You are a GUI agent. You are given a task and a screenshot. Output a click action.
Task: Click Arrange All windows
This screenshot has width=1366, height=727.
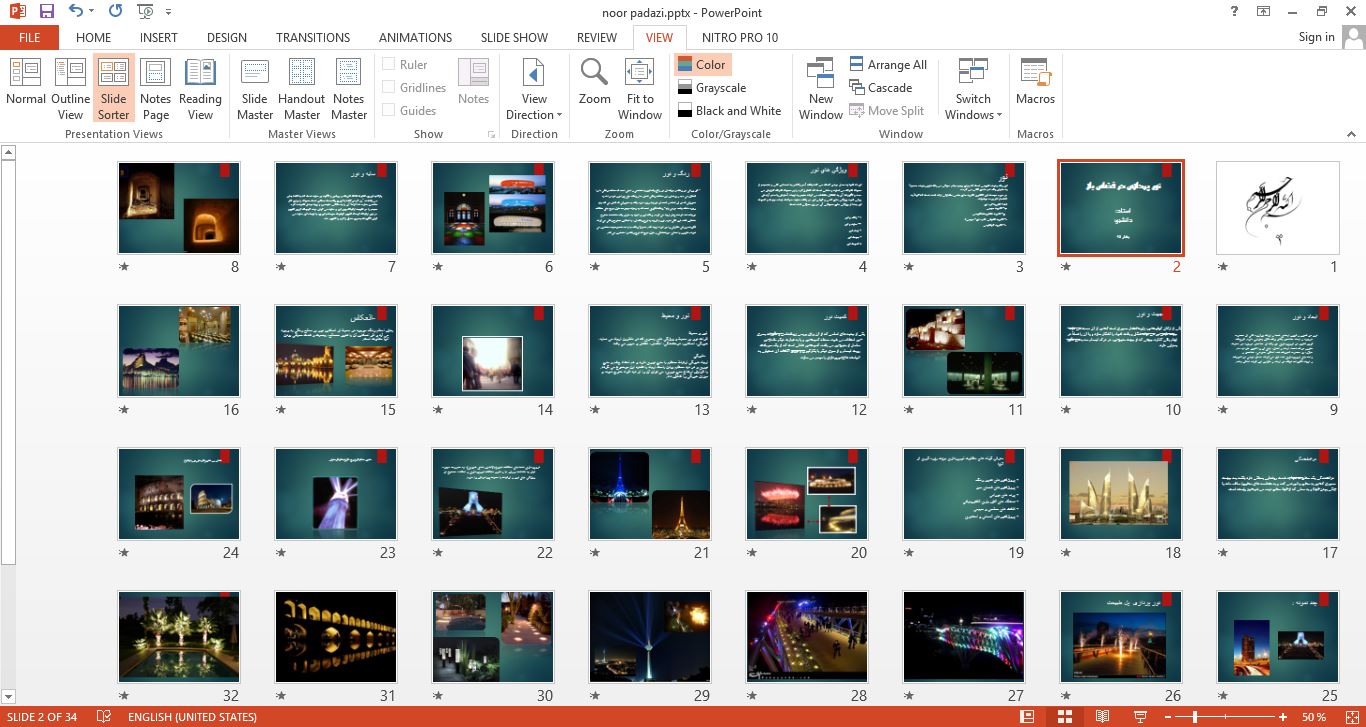click(888, 64)
